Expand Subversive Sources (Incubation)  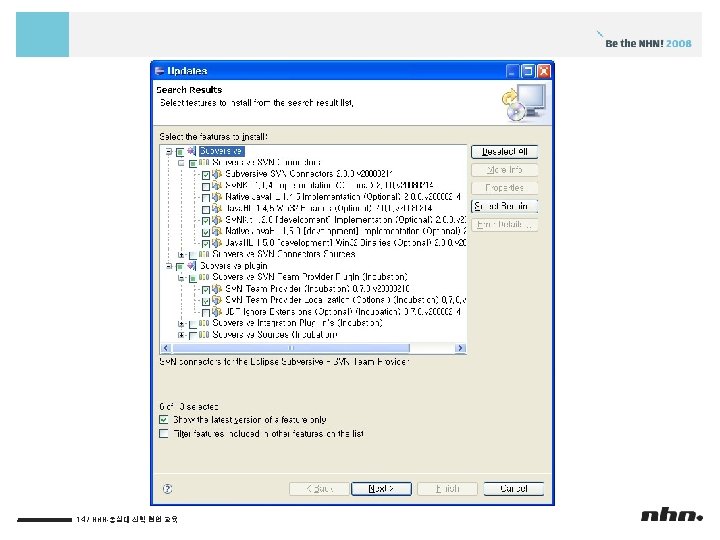coord(181,335)
